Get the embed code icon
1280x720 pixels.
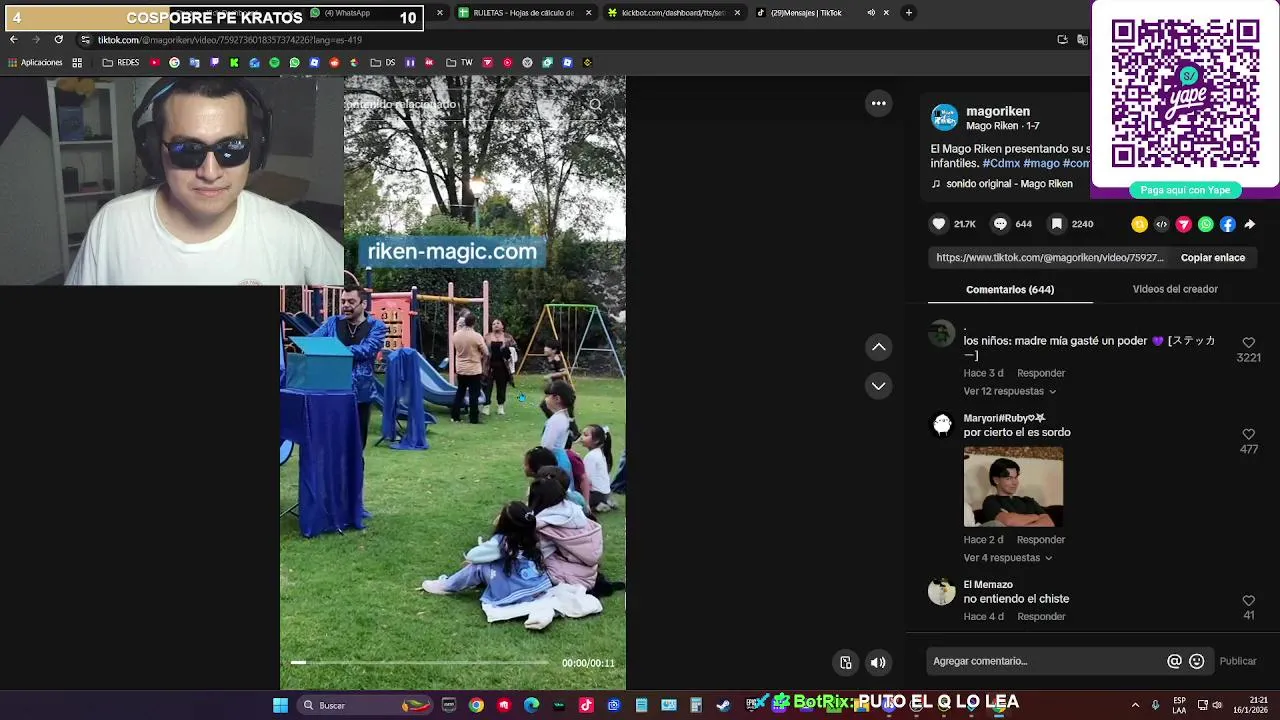[x=1161, y=224]
